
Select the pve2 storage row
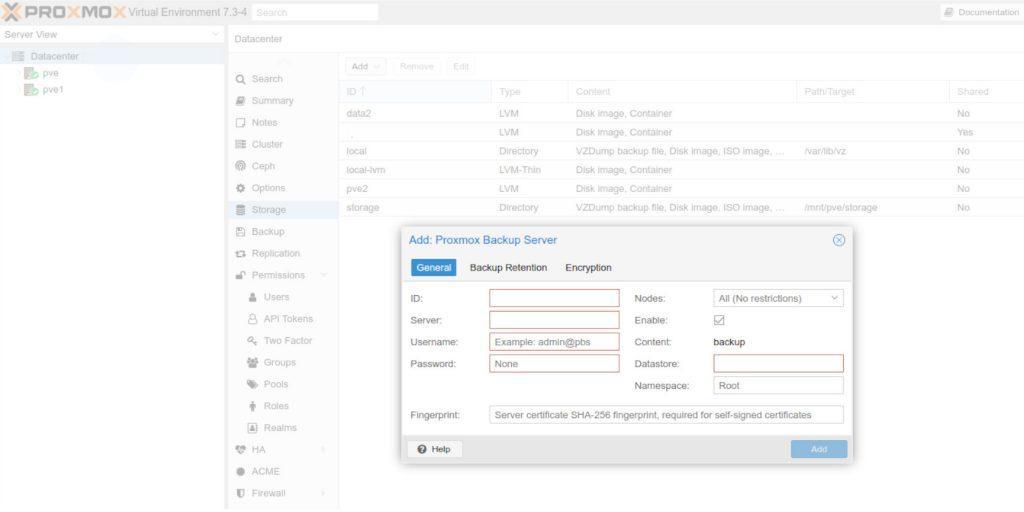(681, 189)
